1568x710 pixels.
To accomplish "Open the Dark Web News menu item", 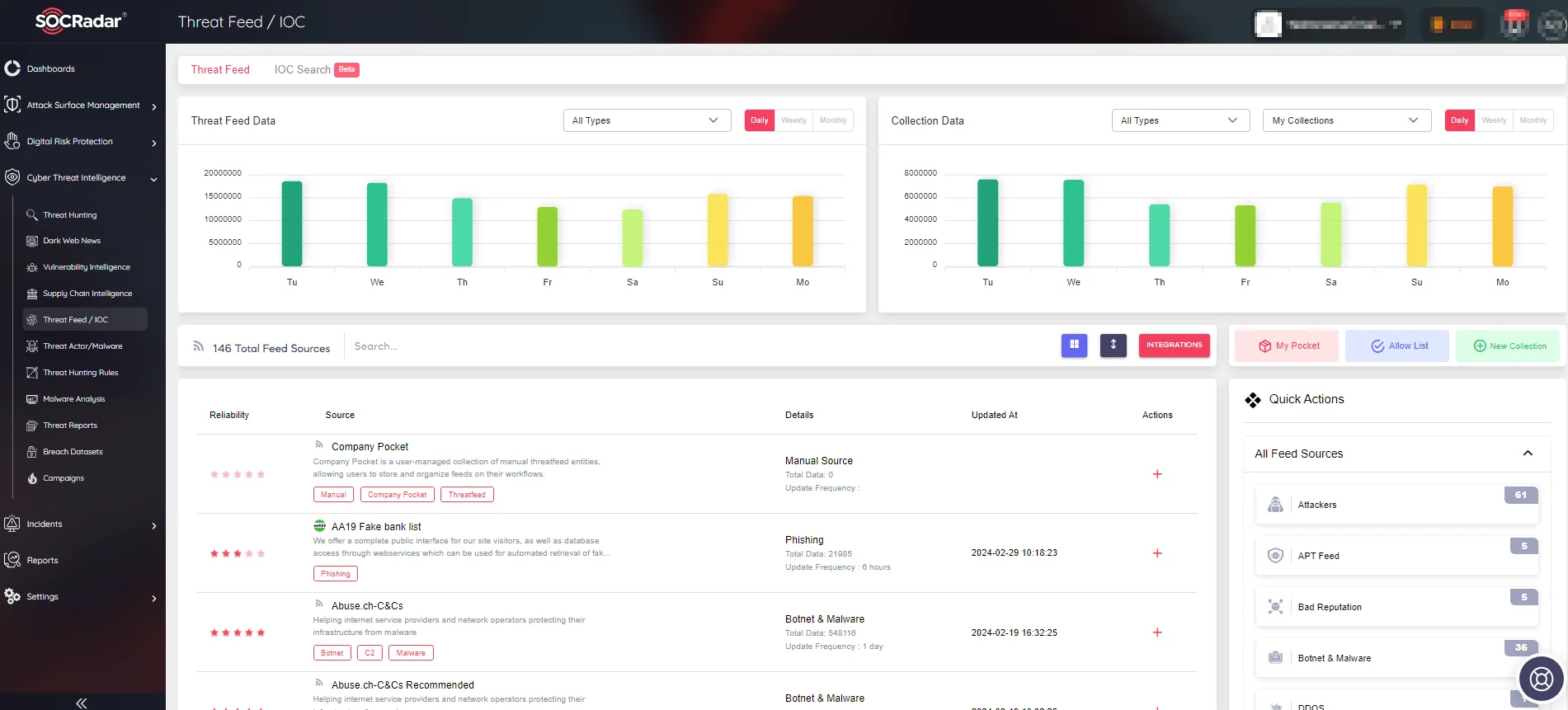I will click(x=72, y=241).
